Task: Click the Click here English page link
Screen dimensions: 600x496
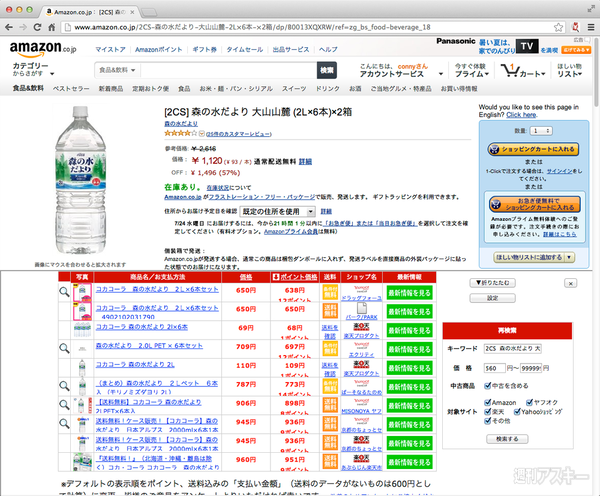Action: point(521,115)
